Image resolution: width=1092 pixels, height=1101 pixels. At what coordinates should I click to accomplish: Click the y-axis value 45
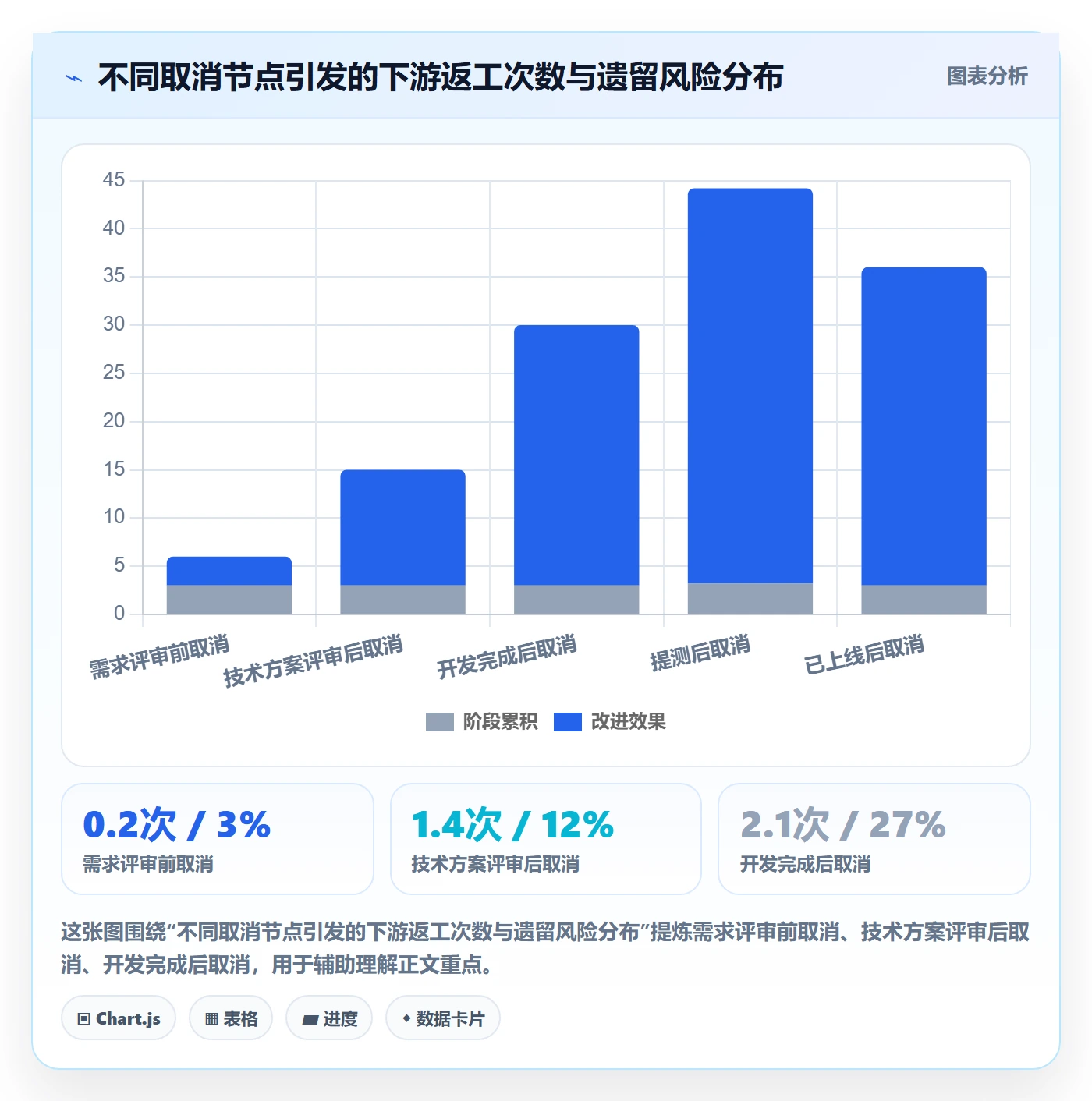point(114,180)
